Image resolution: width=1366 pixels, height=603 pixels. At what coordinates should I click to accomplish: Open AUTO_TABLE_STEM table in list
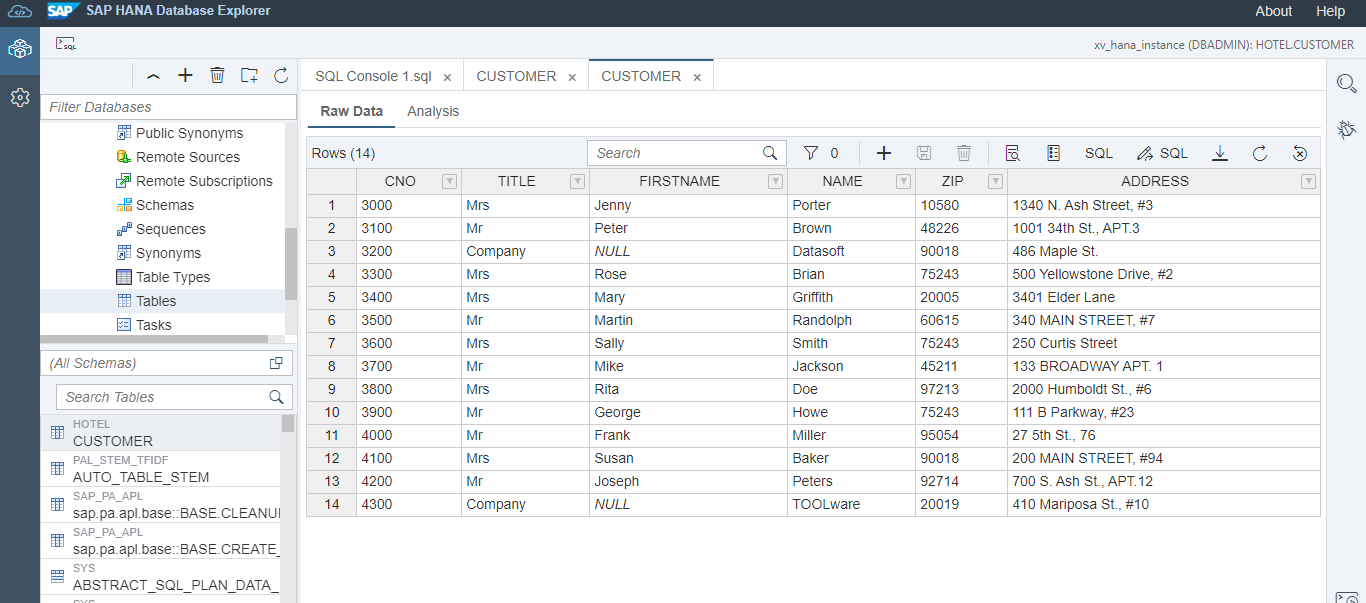[x=161, y=469]
